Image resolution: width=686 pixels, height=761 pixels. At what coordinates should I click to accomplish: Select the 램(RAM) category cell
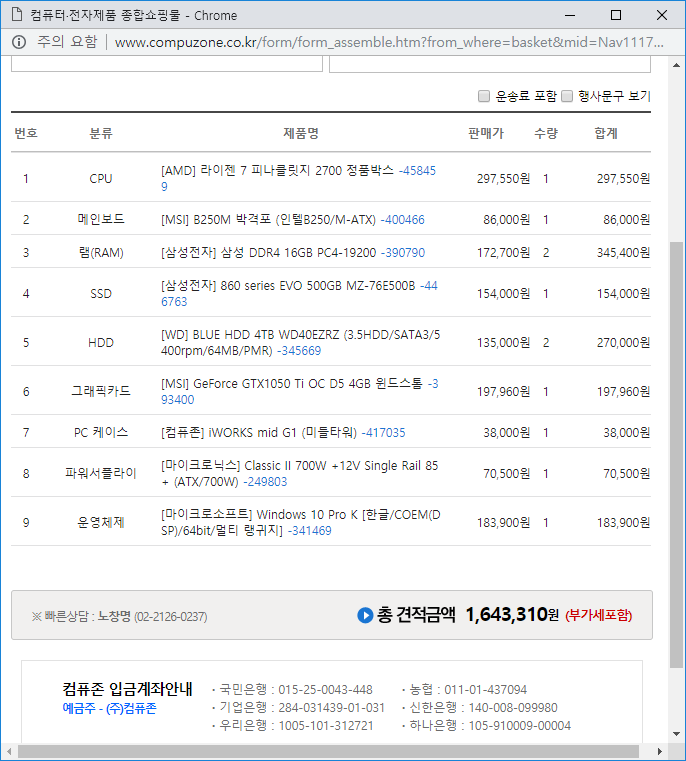pos(101,253)
